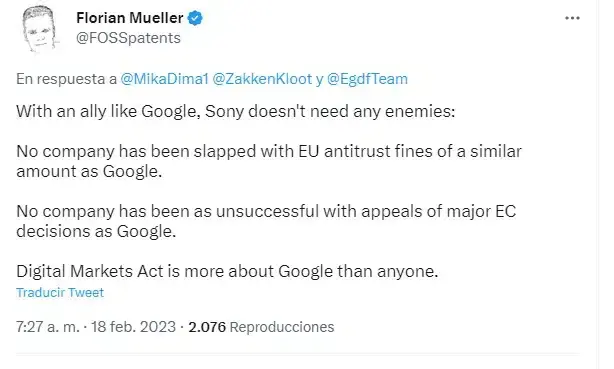Open Florian Mueller's sketched profile avatar
614x369 pixels.
tap(39, 29)
